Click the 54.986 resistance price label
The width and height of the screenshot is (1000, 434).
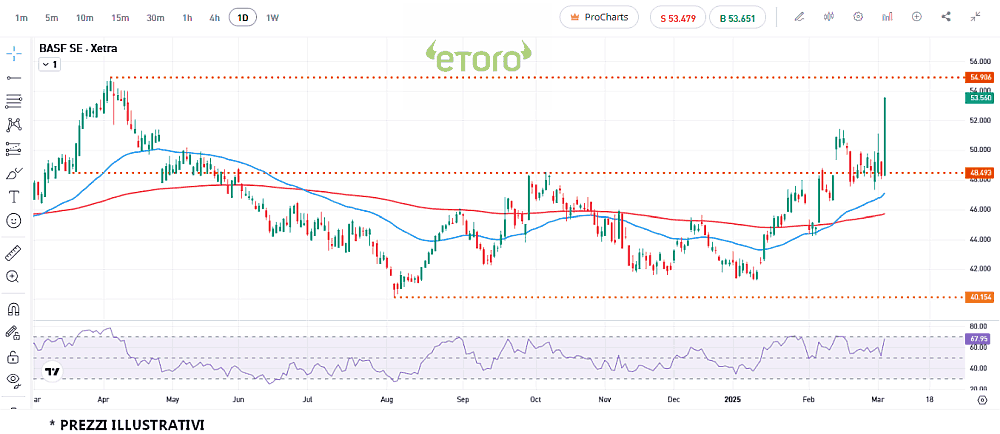(x=980, y=77)
